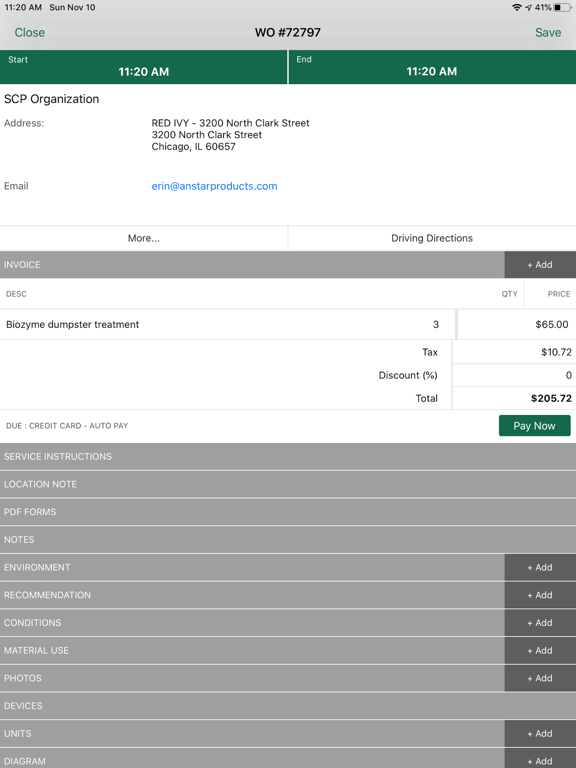The width and height of the screenshot is (576, 768).
Task: Add a photo via Photos +Add
Action: (540, 678)
